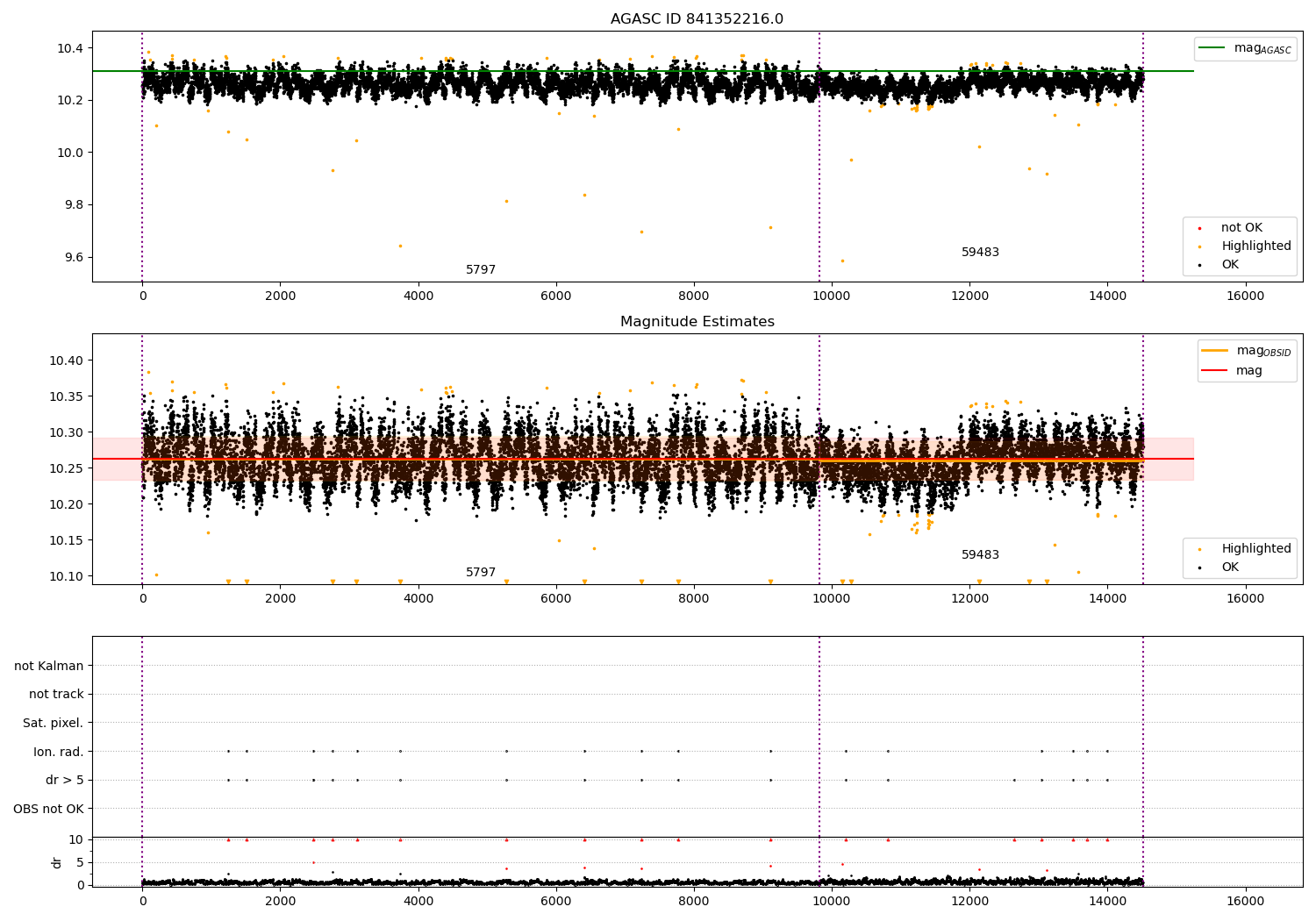
Task: Select the dr > 5 row label
Action: point(65,780)
